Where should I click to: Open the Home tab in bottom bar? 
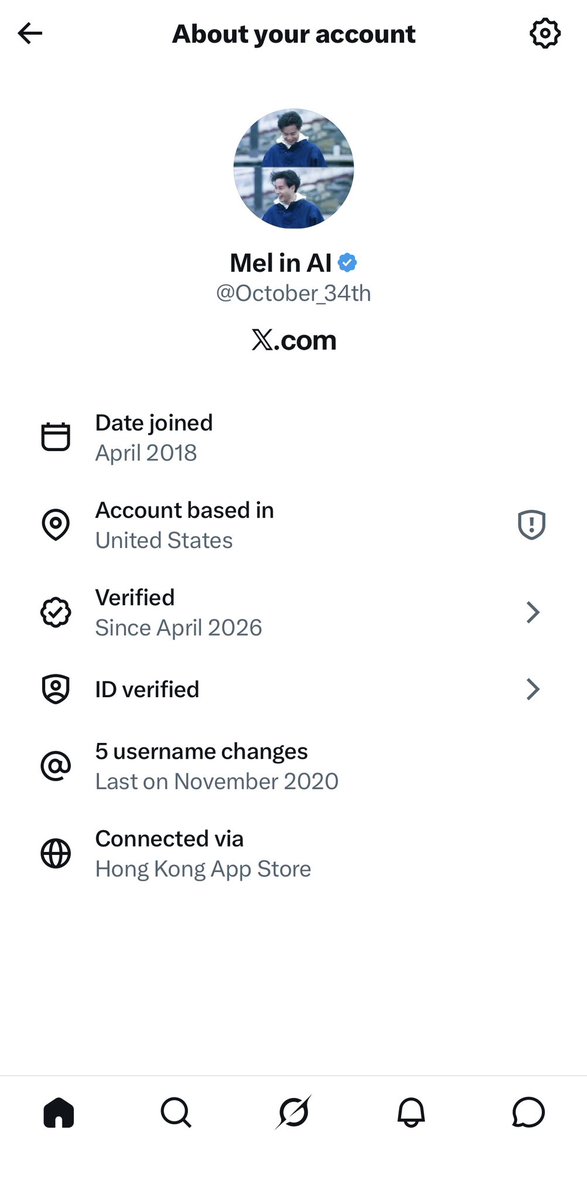coord(59,1112)
